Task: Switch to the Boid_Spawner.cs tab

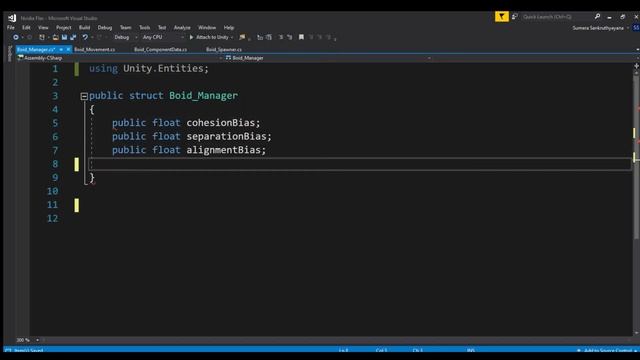Action: tap(224, 49)
